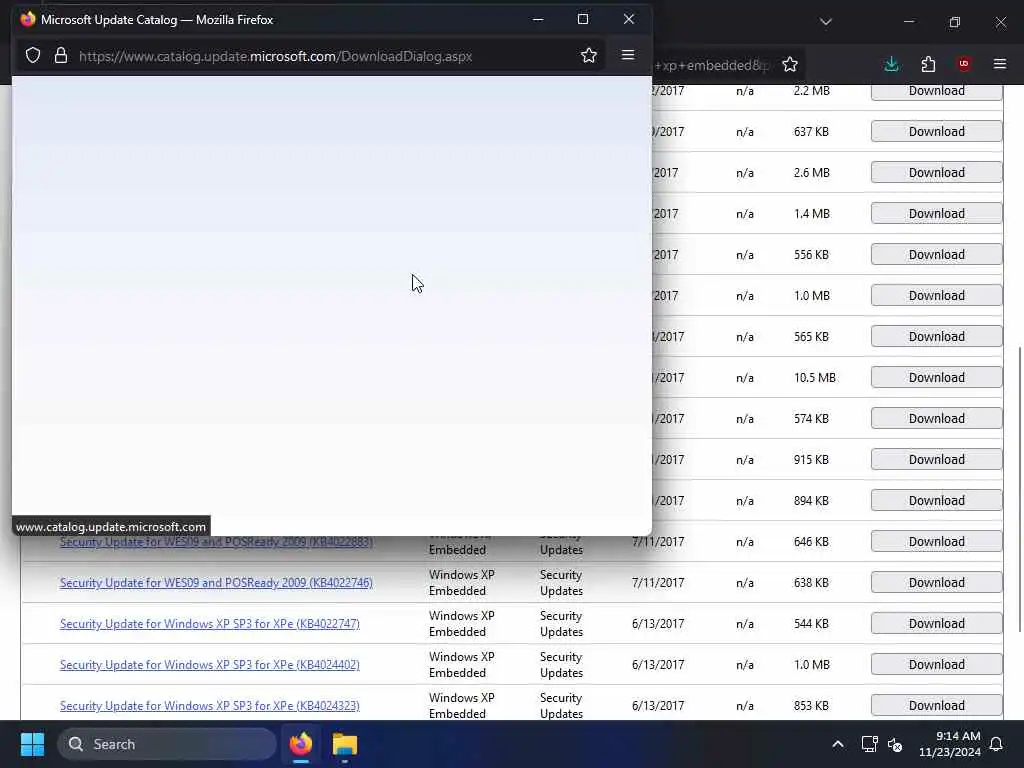This screenshot has width=1024, height=768.
Task: Open Security Update KB4022747 link
Action: coord(210,624)
